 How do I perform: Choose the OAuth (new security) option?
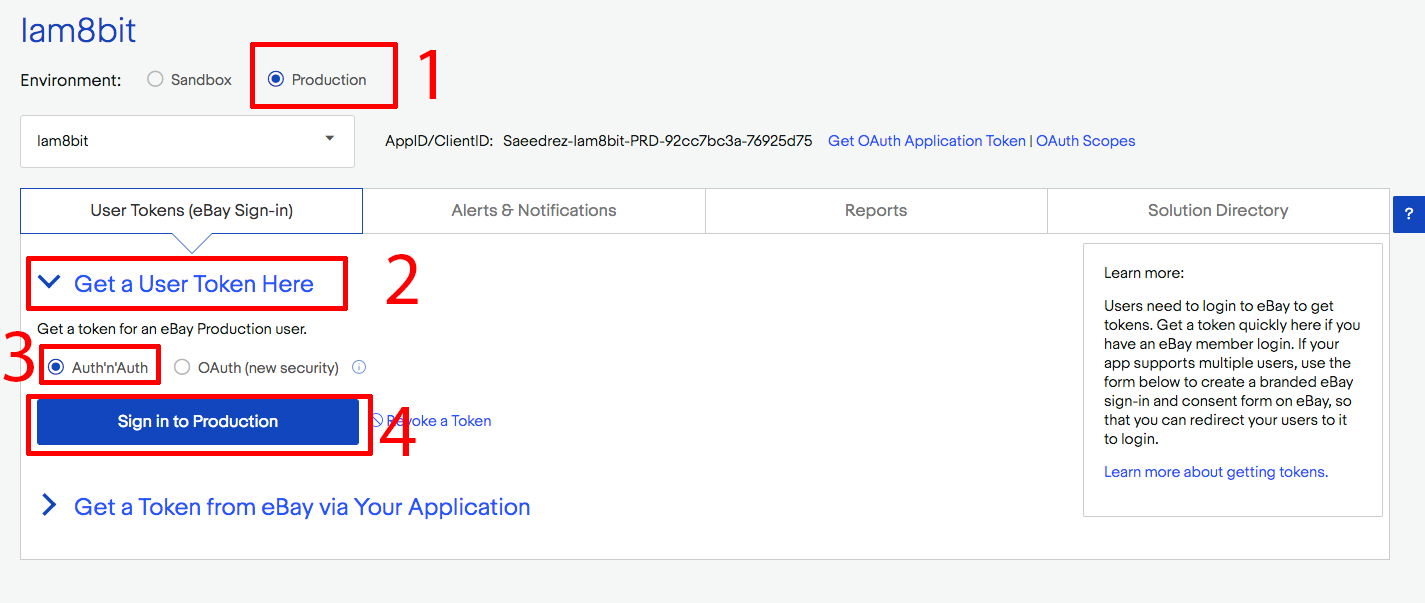(182, 368)
